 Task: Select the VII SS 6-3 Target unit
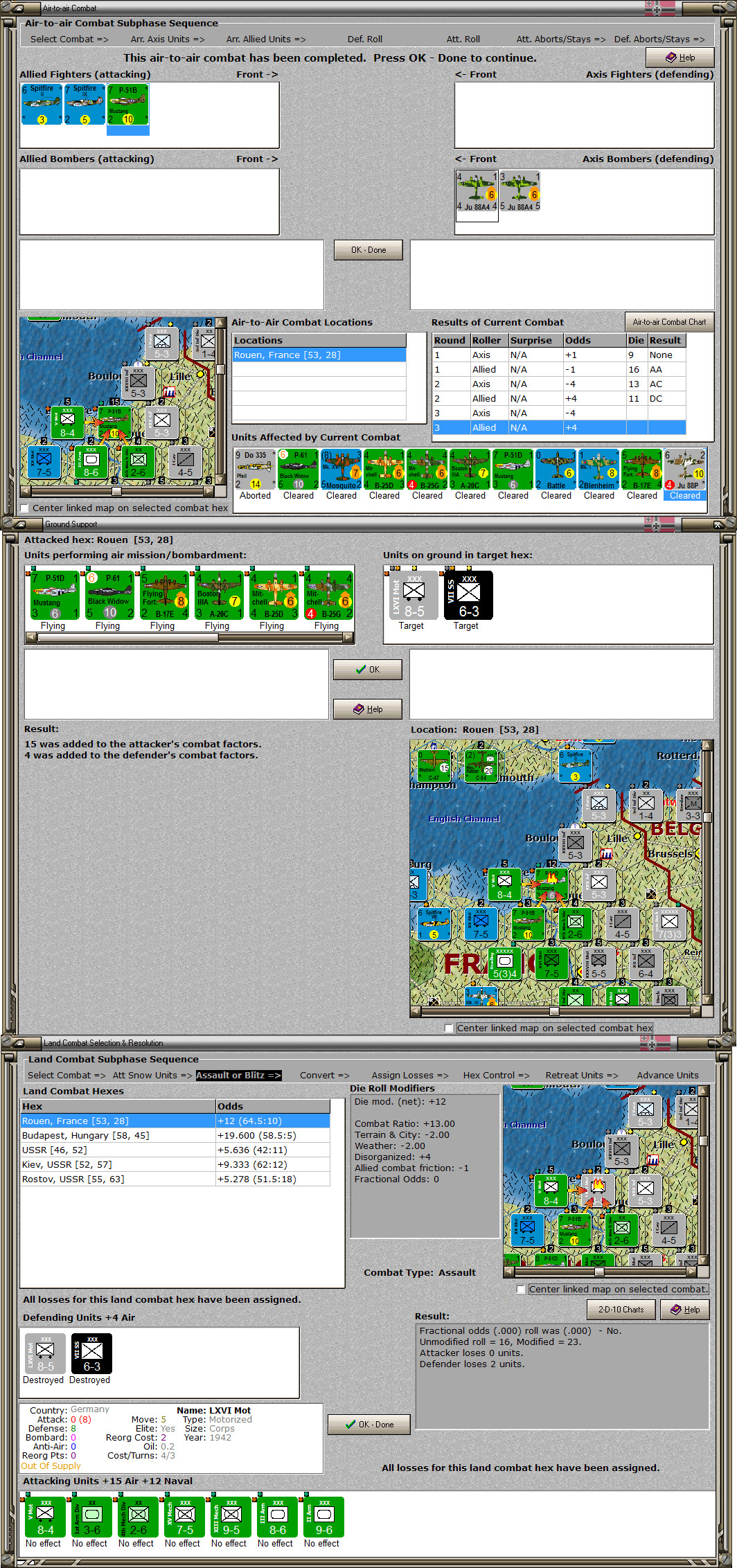click(468, 595)
